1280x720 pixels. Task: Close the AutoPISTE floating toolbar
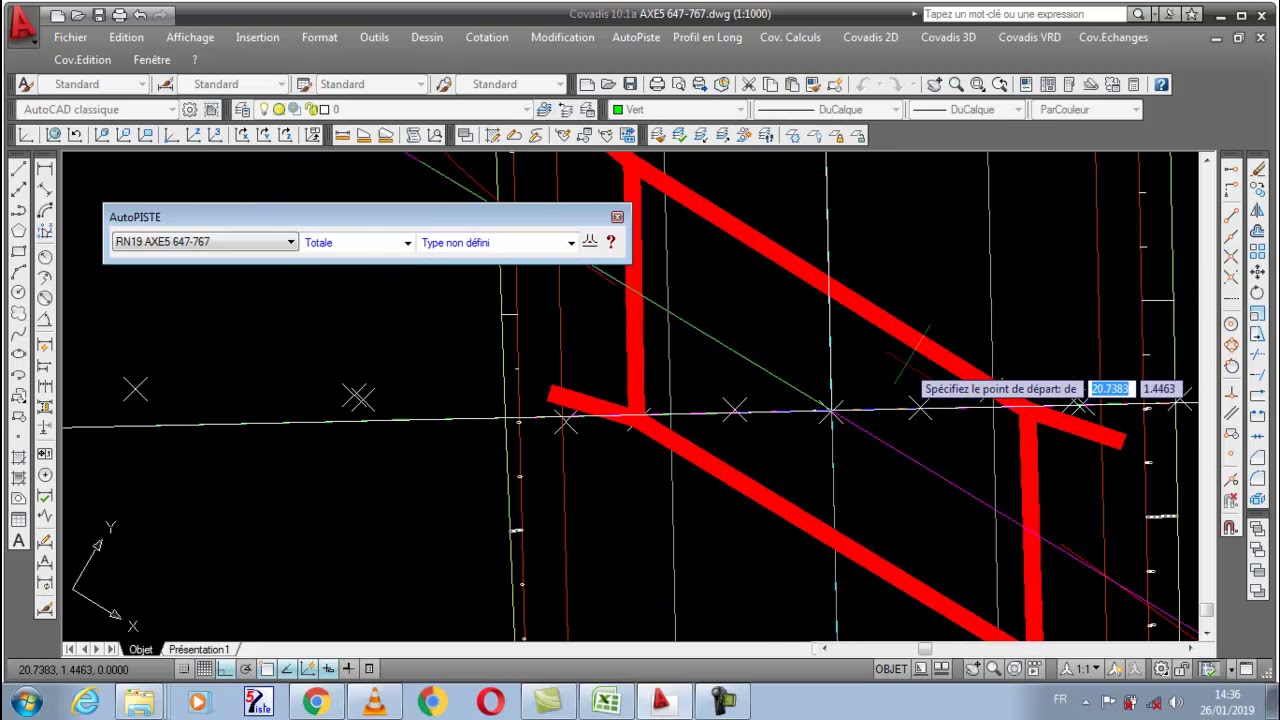pos(617,217)
